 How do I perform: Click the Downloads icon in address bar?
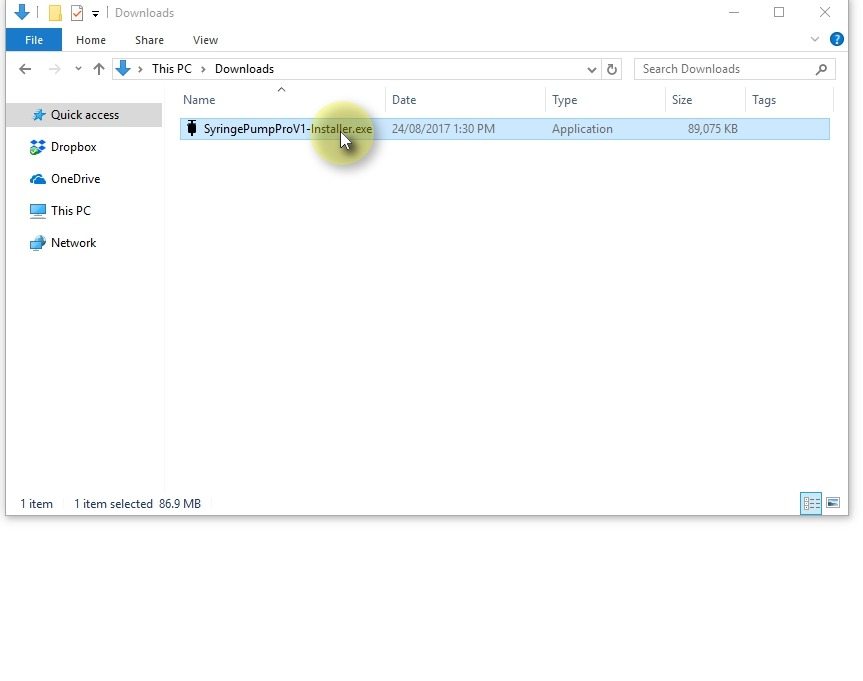tap(123, 68)
